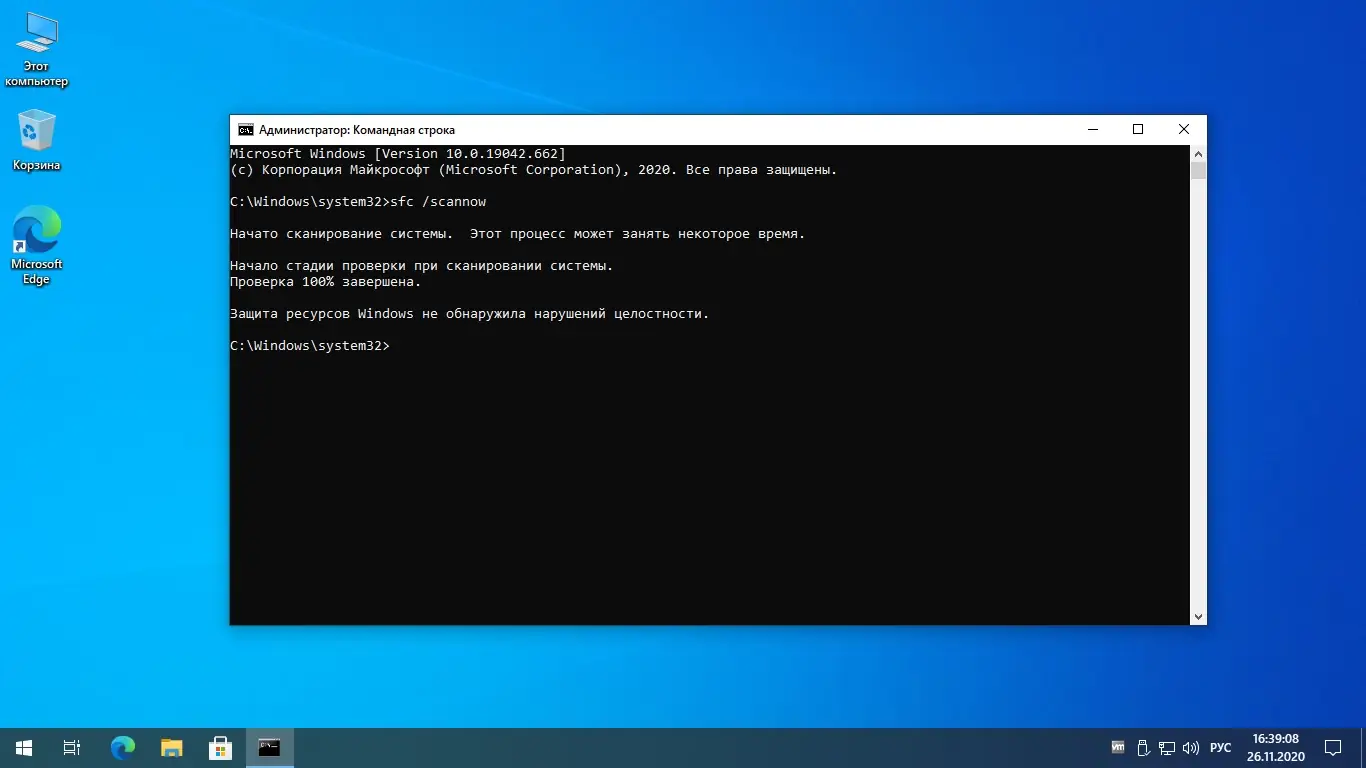Click the 'Защита ресурсов Windows' result line
This screenshot has height=768, width=1366.
pyautogui.click(x=470, y=314)
